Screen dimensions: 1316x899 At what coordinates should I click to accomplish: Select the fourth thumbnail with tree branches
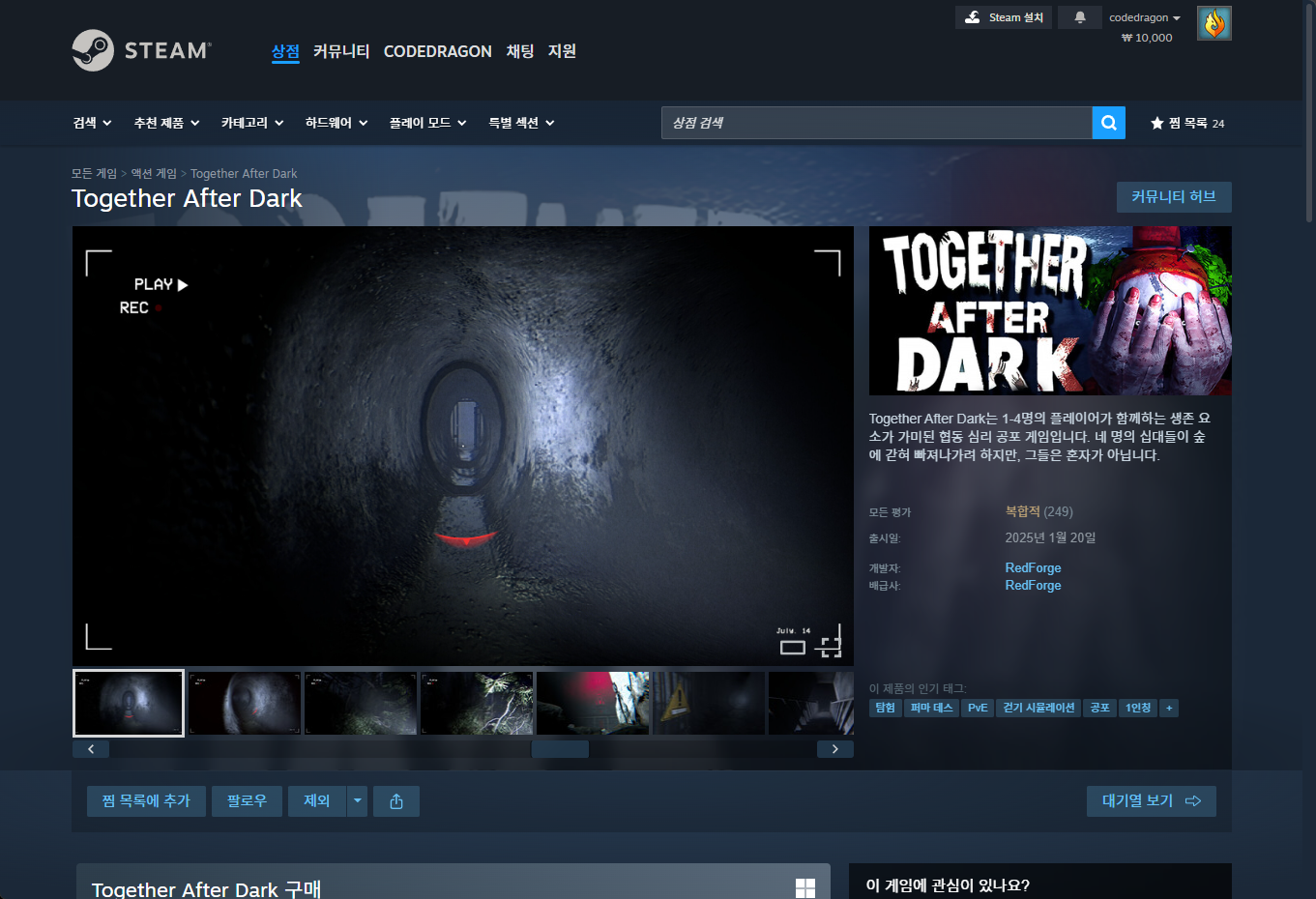coord(477,704)
